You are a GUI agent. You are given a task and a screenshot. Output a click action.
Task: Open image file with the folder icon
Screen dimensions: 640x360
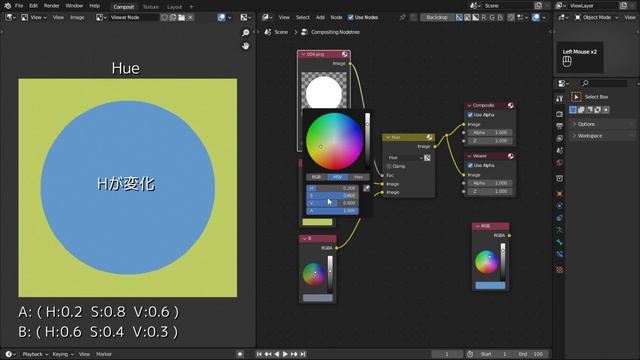[x=182, y=18]
